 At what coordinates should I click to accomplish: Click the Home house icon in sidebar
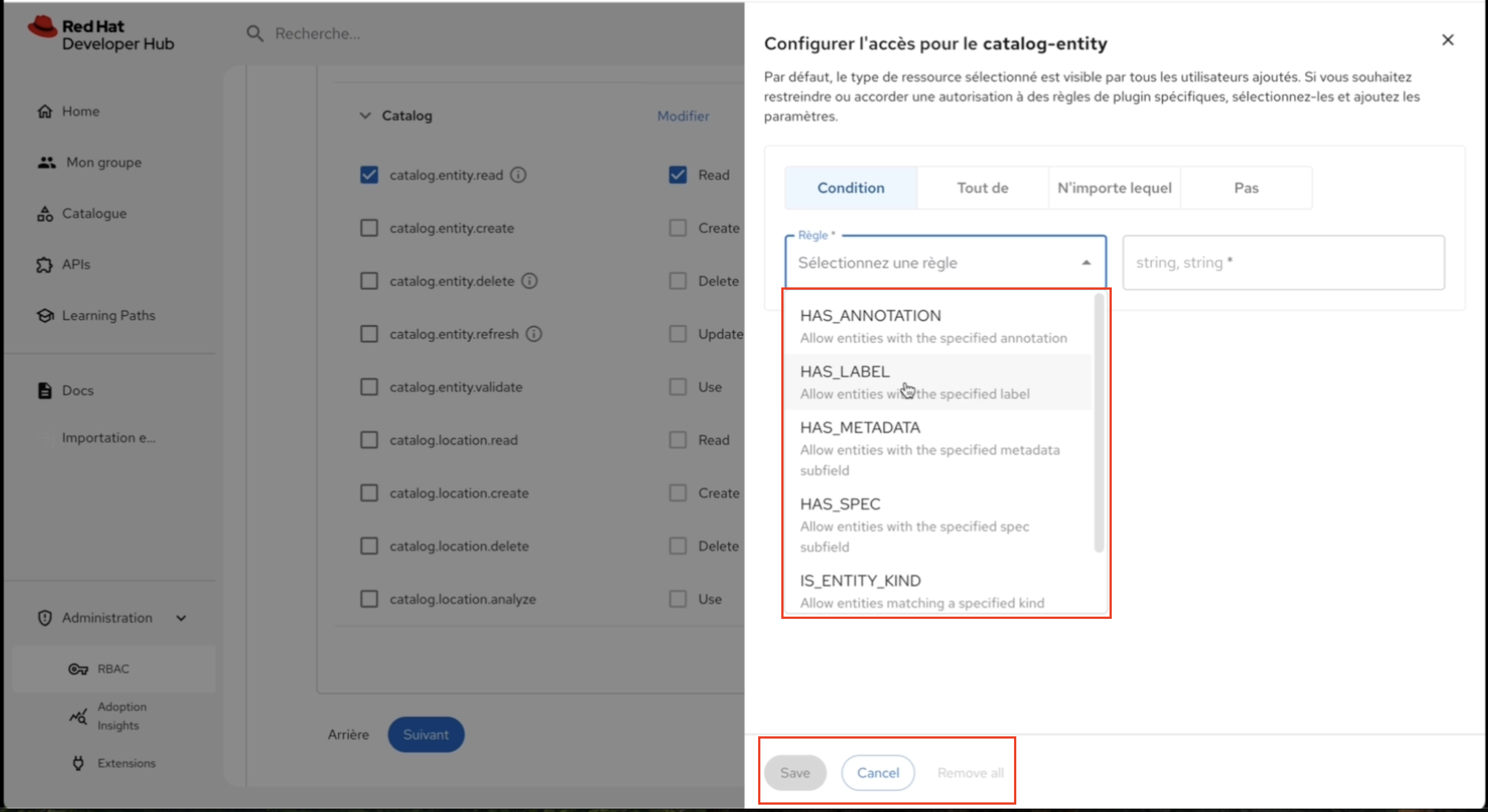45,111
